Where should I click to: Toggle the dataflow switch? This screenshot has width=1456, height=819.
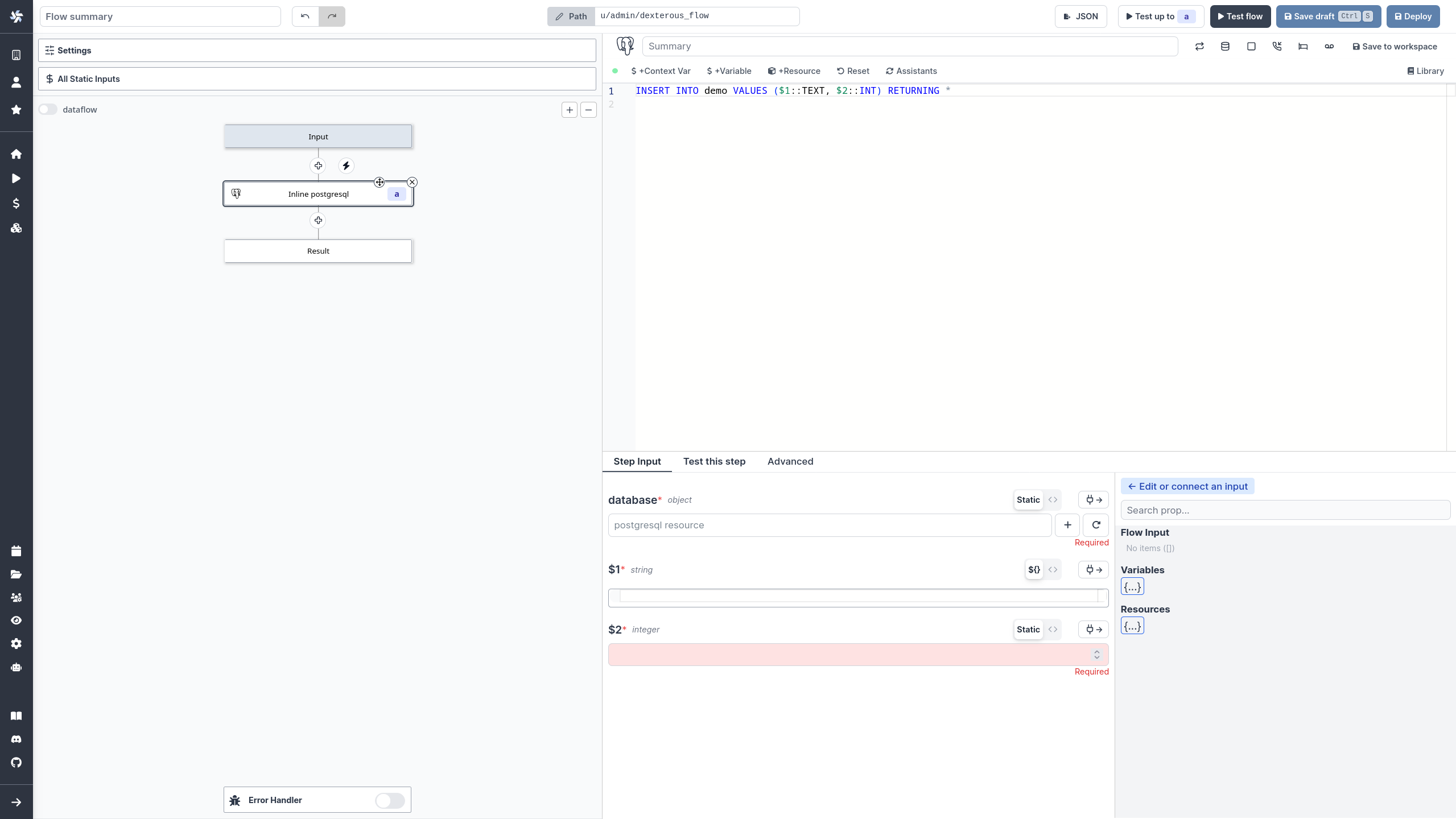tap(48, 110)
